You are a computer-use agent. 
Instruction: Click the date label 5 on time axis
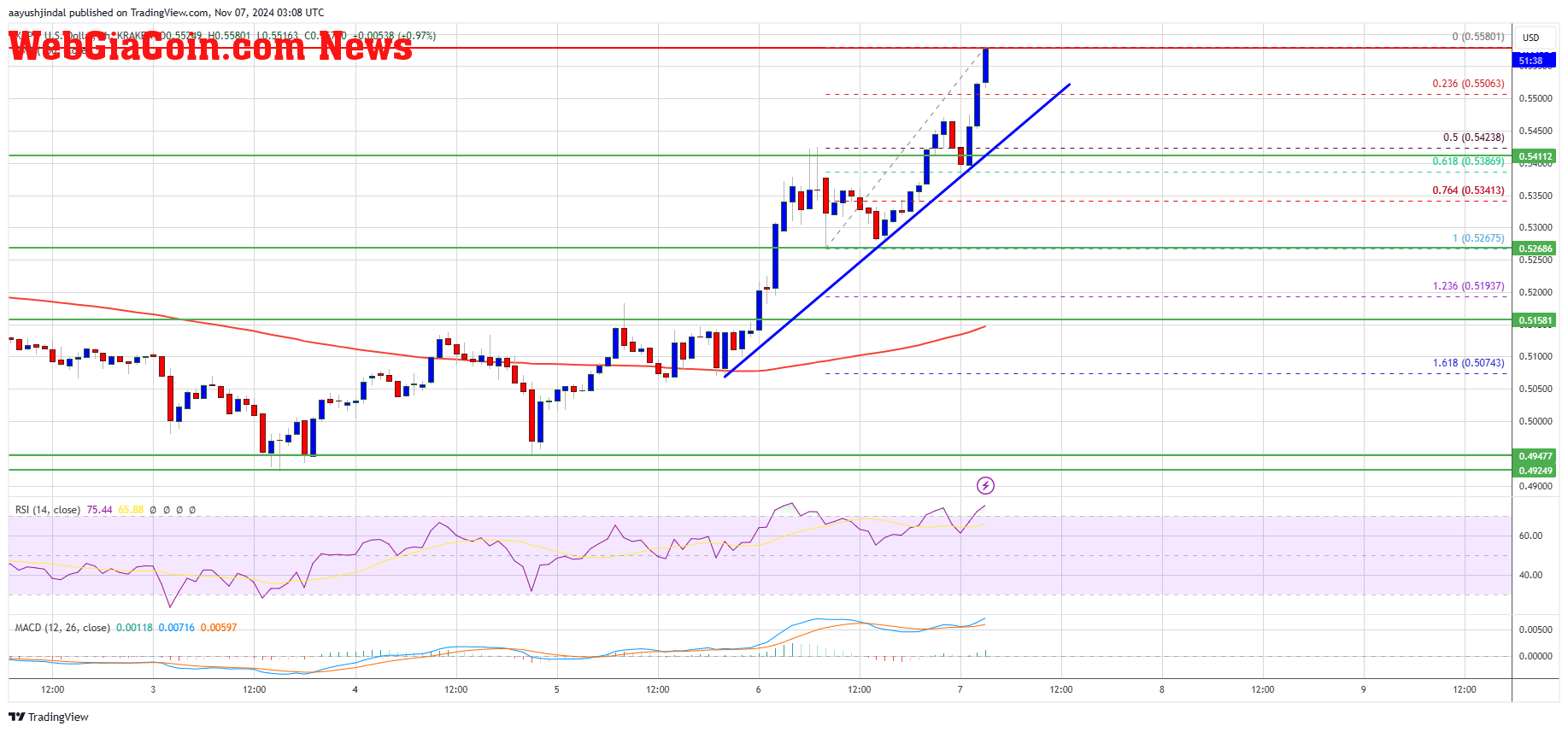coord(556,689)
